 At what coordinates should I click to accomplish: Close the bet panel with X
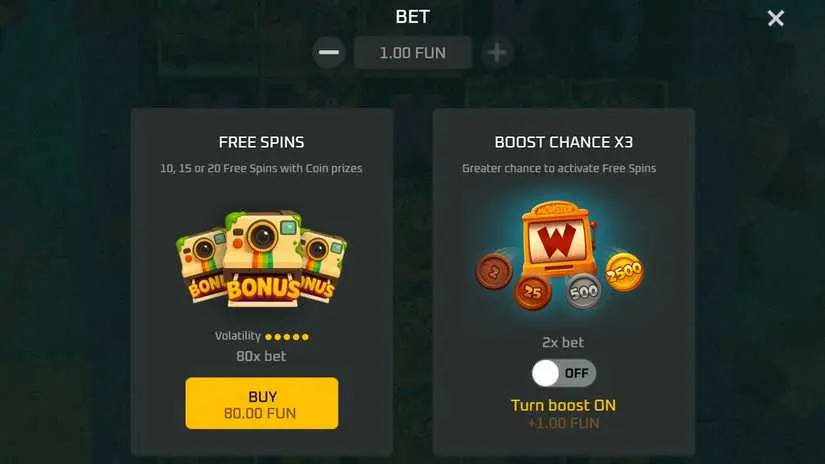click(776, 18)
